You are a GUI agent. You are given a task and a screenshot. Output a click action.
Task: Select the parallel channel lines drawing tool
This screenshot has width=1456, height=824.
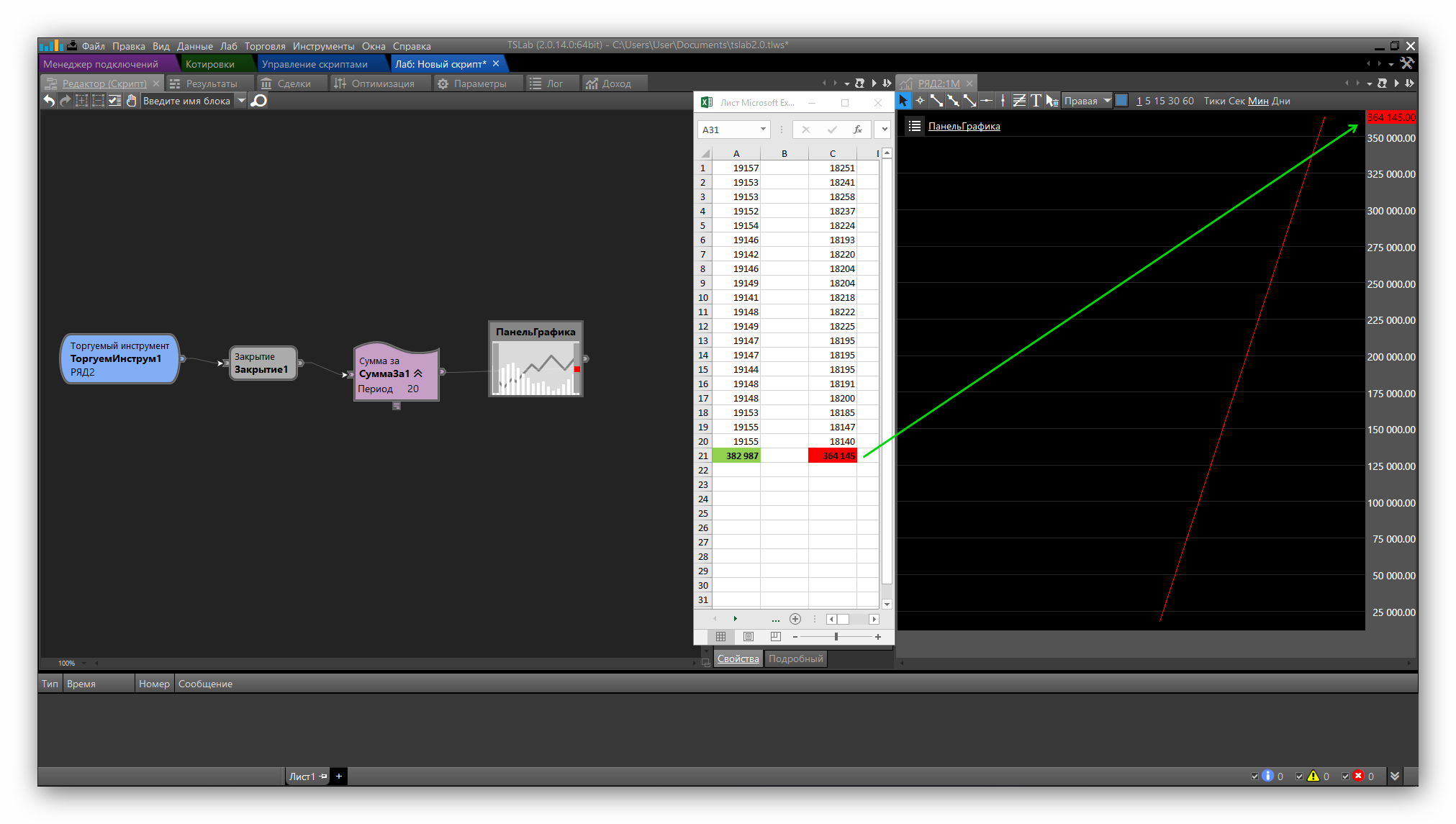1019,101
